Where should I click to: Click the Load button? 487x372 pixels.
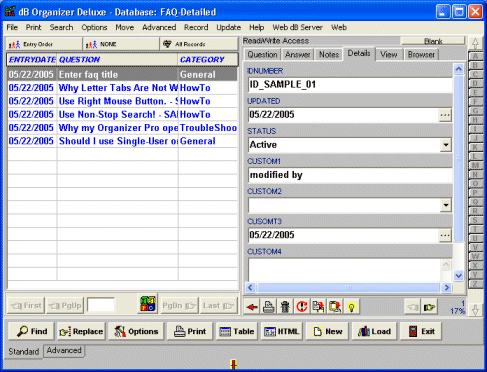click(x=374, y=331)
